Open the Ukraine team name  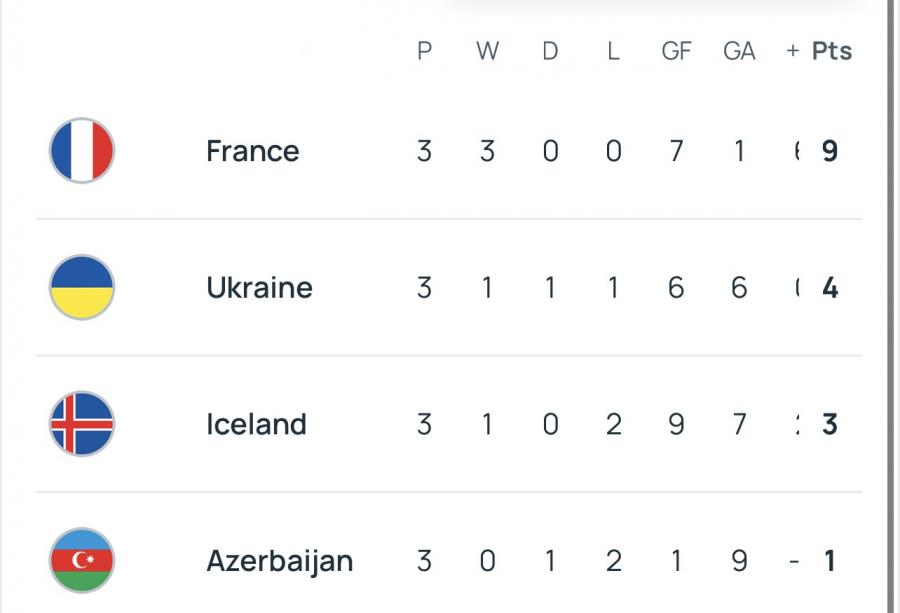[259, 288]
